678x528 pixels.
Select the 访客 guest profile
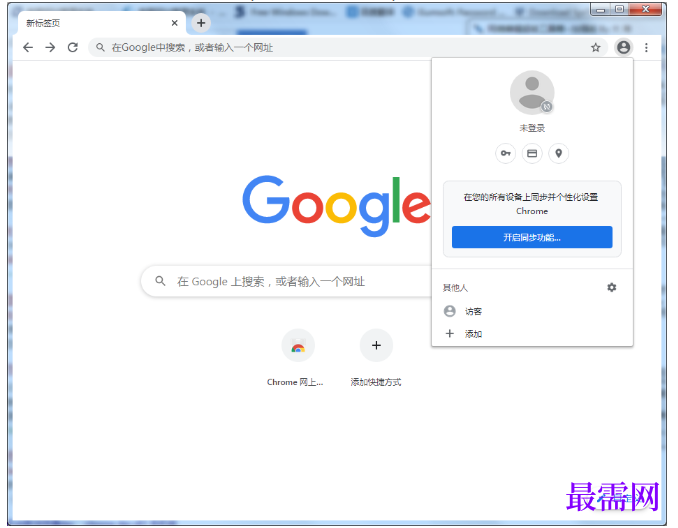[532, 311]
